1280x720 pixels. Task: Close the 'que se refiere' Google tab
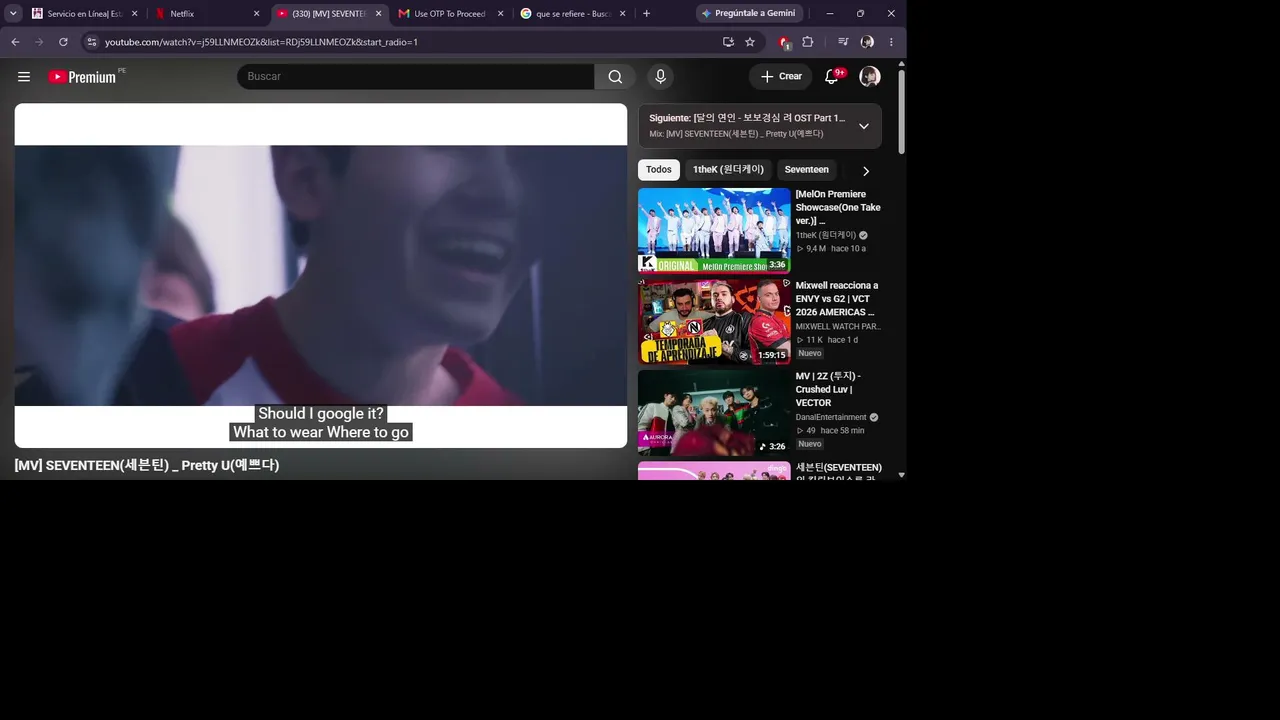coord(622,14)
